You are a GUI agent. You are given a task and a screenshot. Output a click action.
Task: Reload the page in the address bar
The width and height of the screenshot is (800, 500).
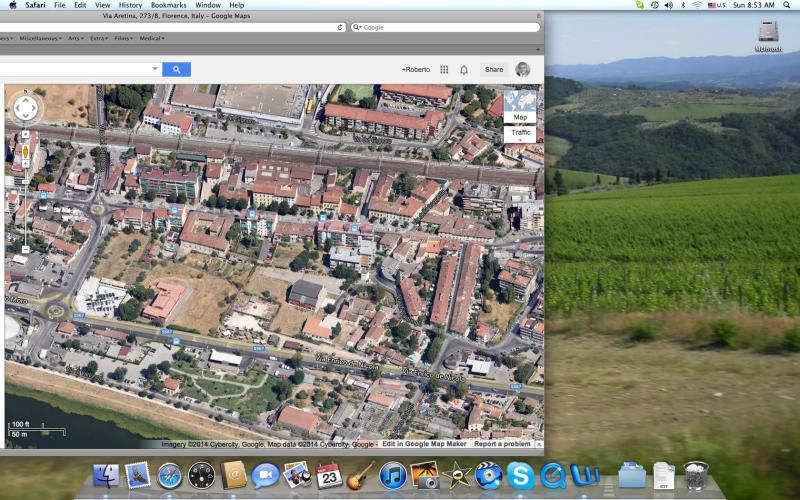click(x=340, y=27)
